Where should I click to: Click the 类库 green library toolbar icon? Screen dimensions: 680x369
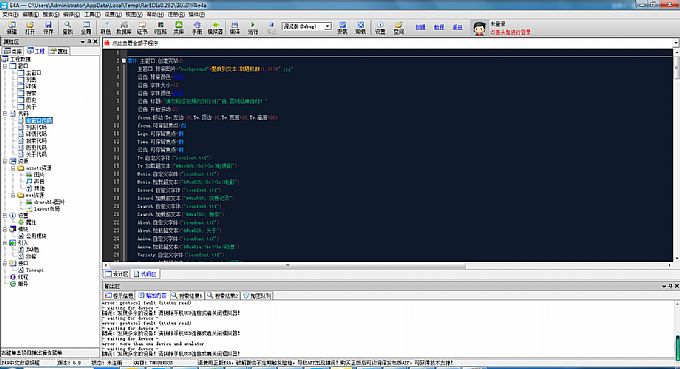pyautogui.click(x=179, y=28)
